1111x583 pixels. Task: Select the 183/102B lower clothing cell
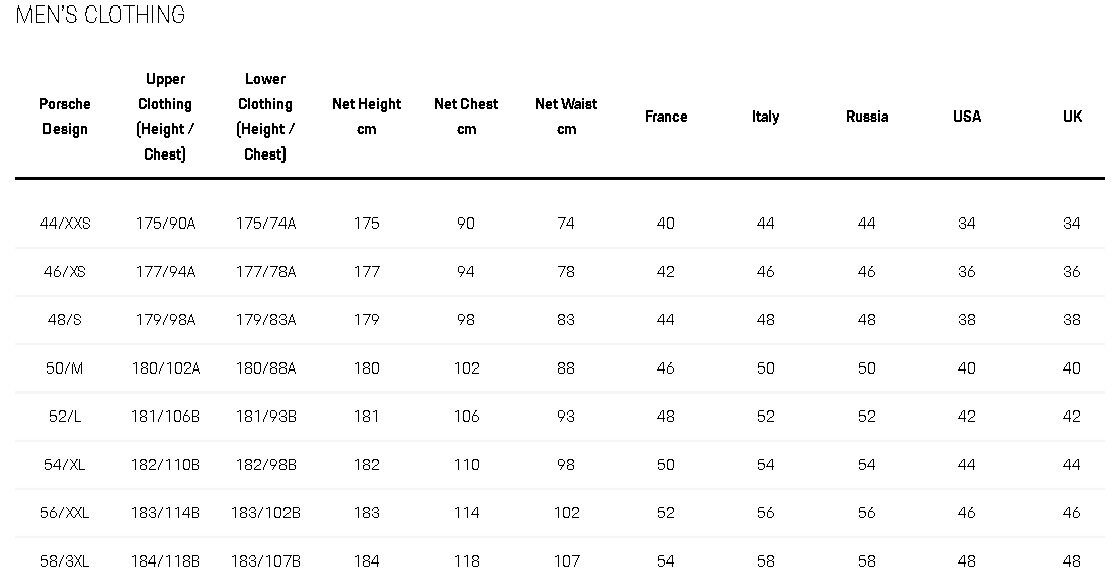pos(266,513)
